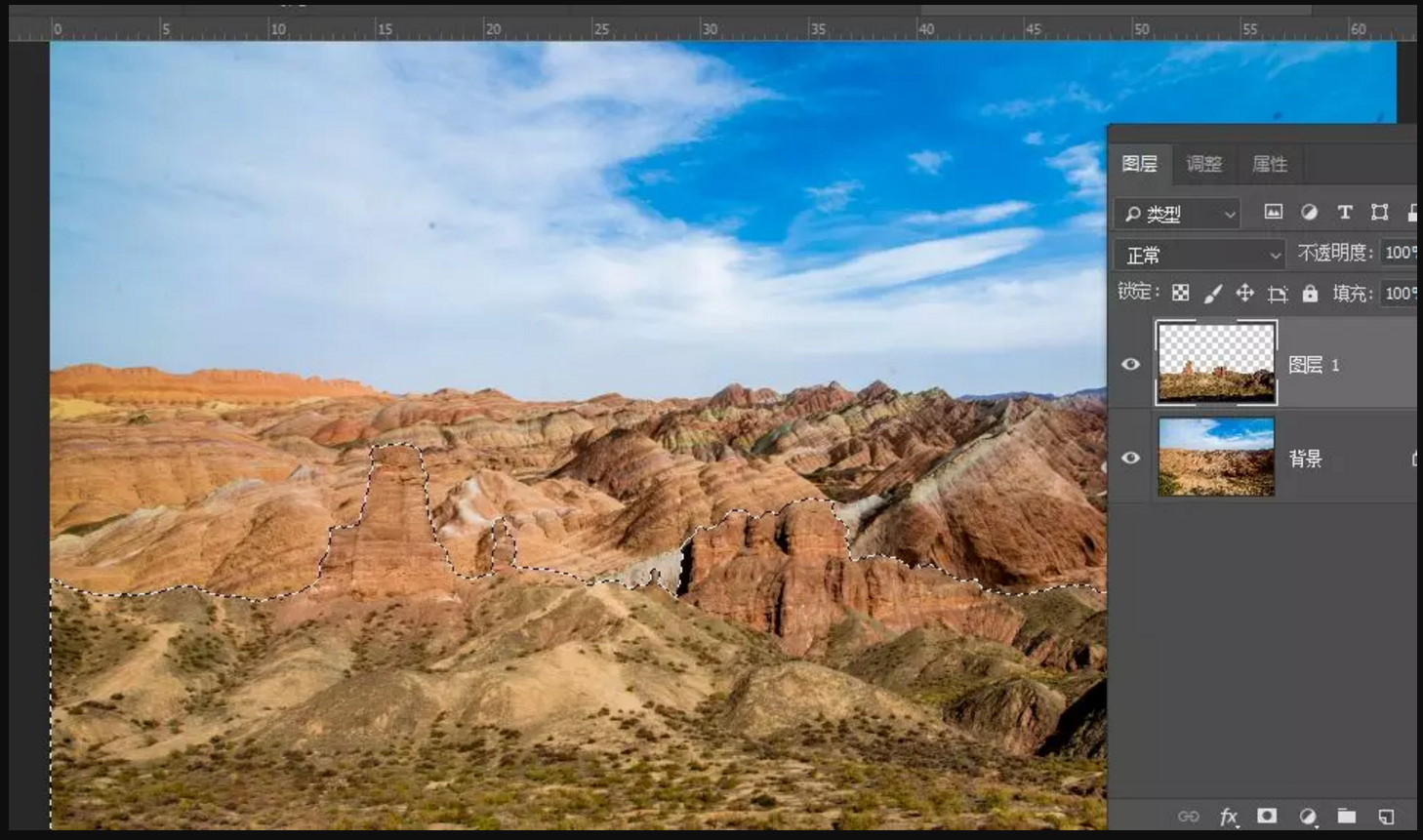Expand the 类型 layer filter dropdown
The width and height of the screenshot is (1423, 840).
1177,214
